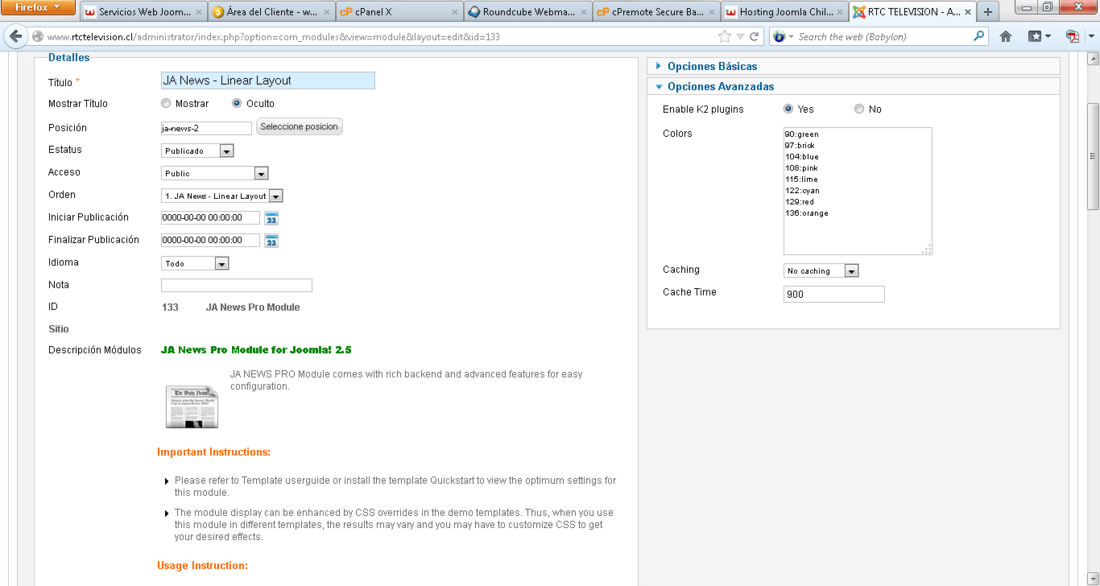Open the Caching dropdown

[821, 271]
